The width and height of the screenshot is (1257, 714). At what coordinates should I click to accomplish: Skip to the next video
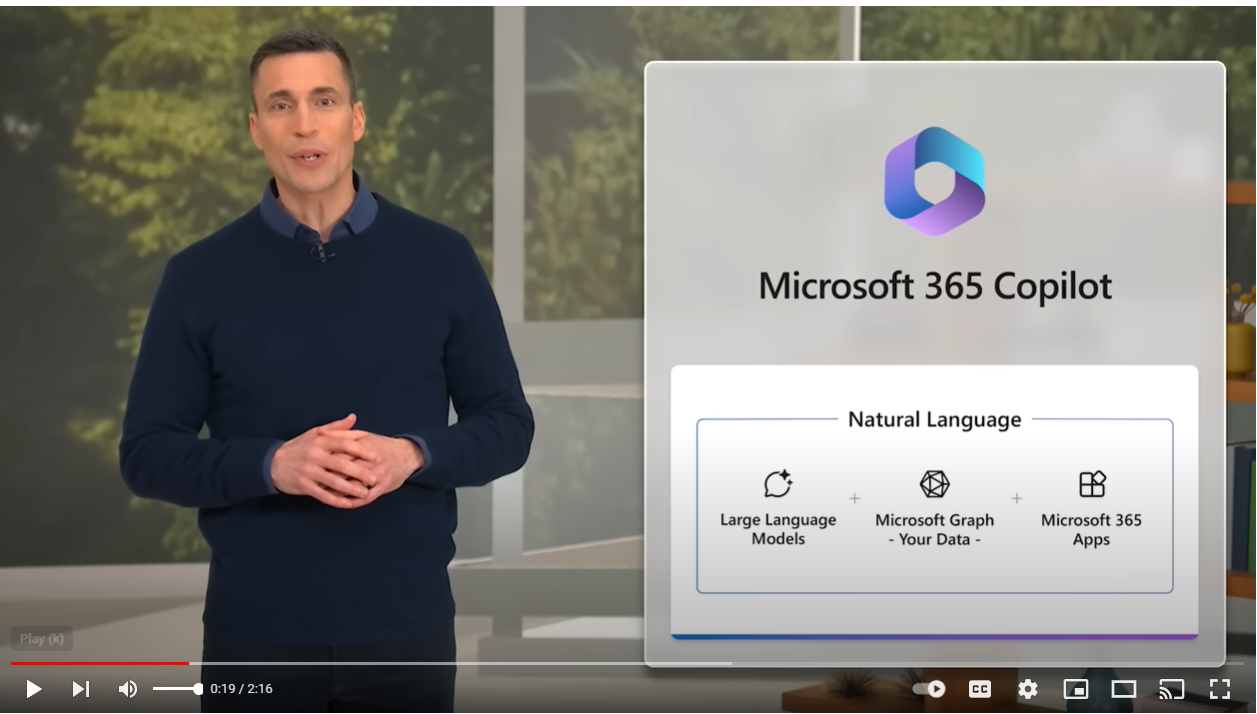(80, 689)
